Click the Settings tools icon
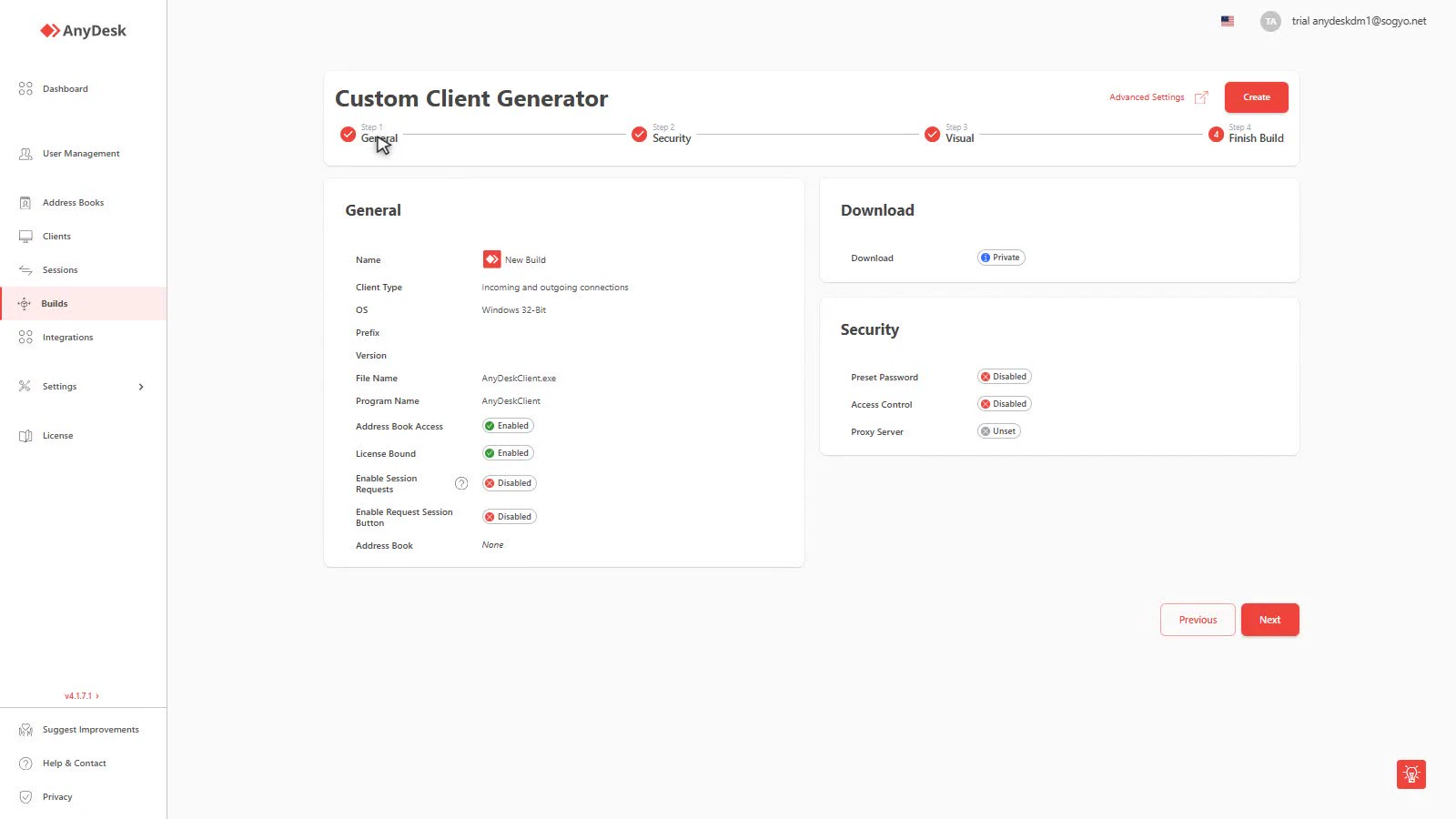 coord(25,387)
